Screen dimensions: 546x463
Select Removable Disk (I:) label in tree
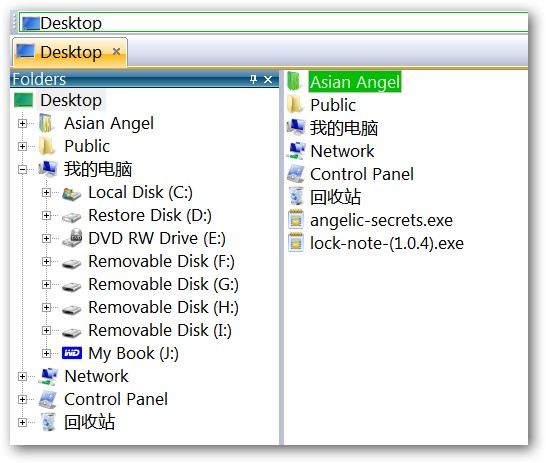coord(160,330)
